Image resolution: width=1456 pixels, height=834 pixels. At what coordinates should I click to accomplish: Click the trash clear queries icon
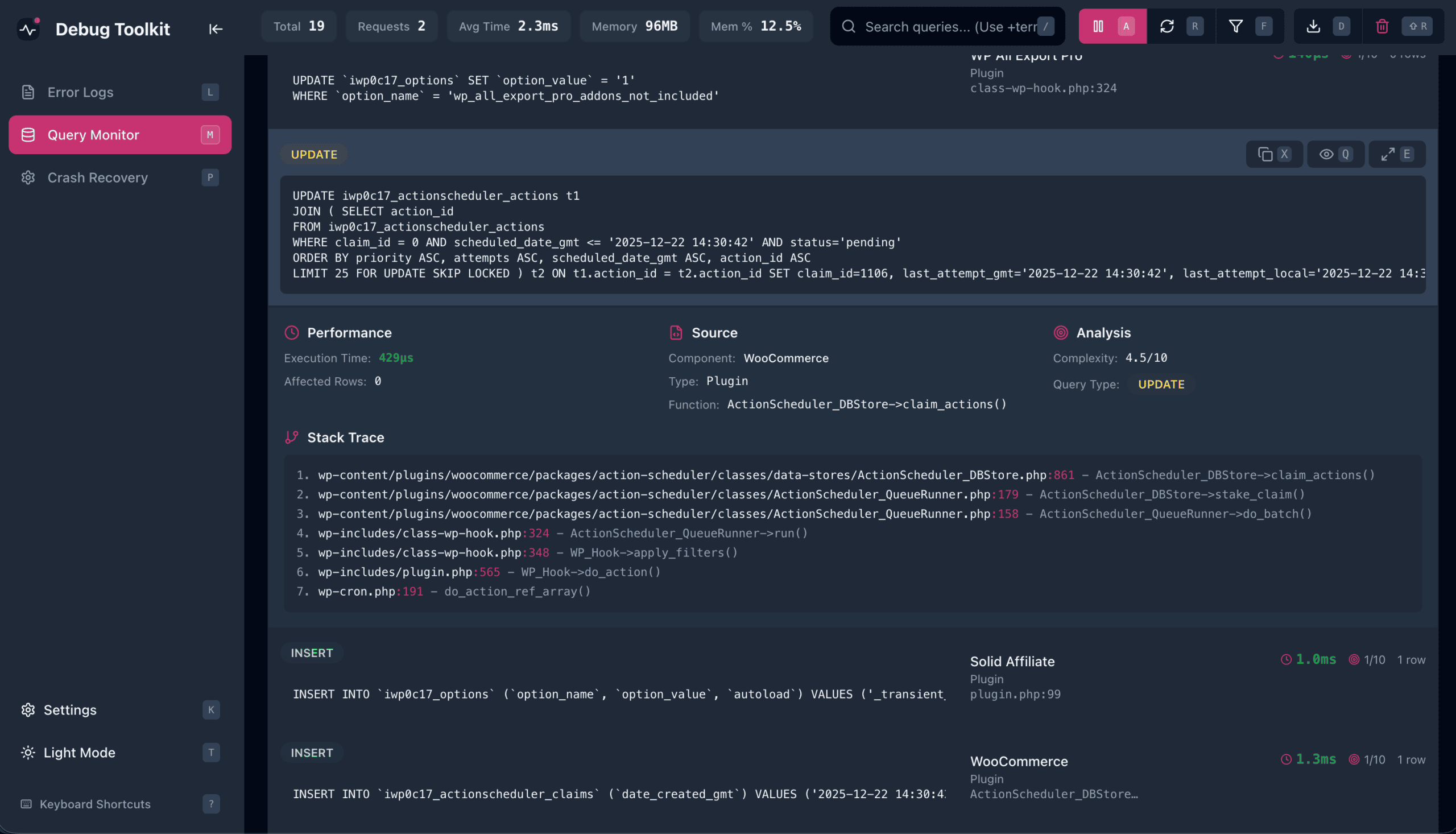point(1381,26)
